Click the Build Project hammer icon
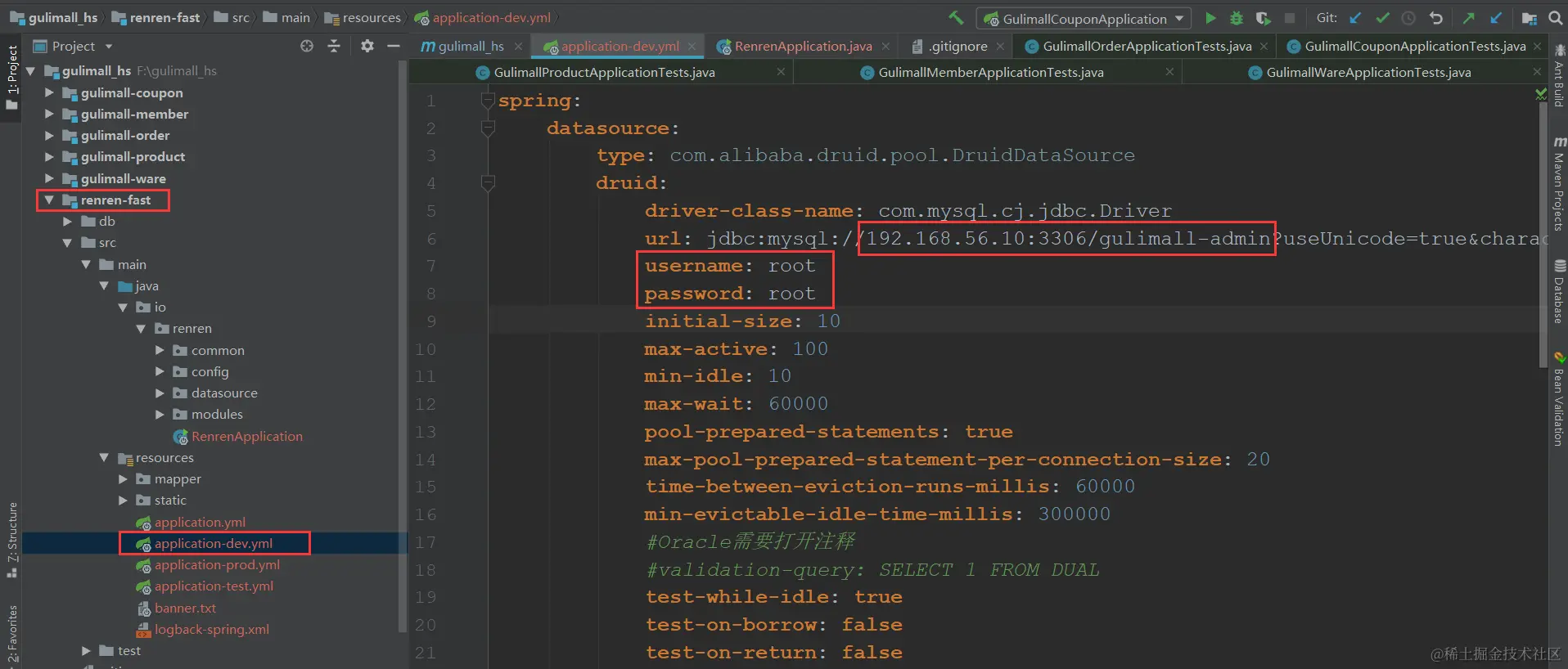 (x=956, y=18)
